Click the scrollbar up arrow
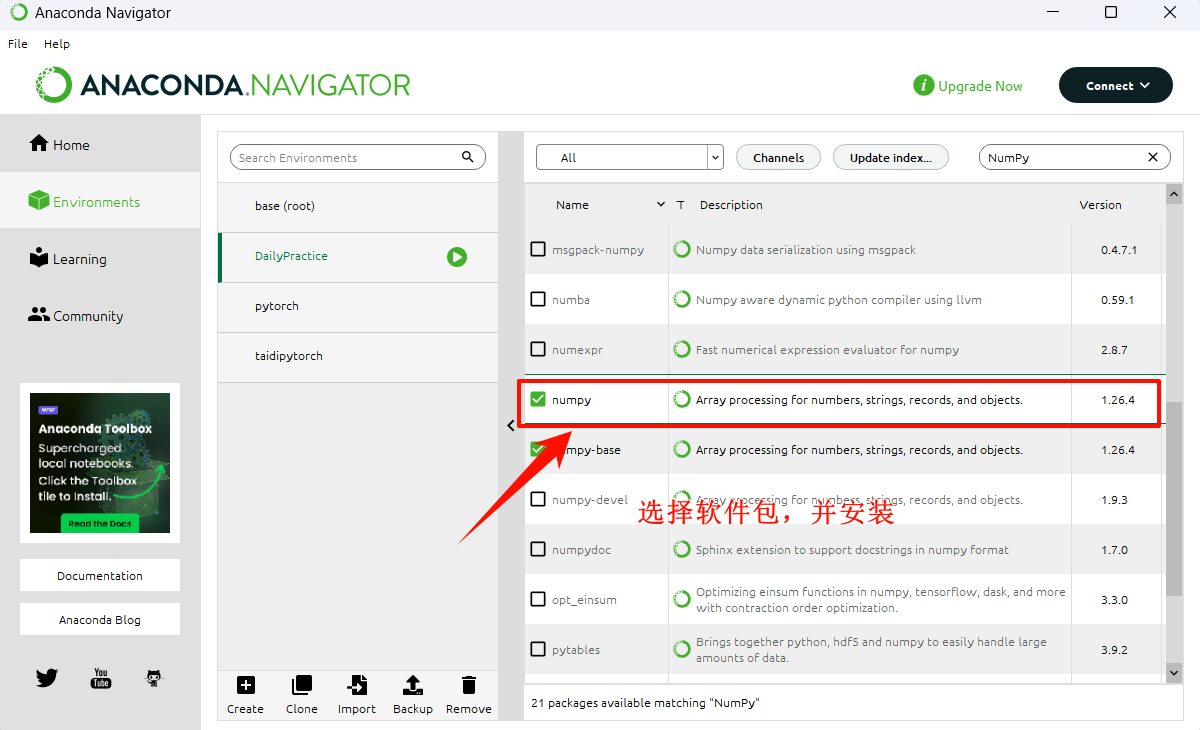Screen dimensions: 1200x730 click(1174, 192)
